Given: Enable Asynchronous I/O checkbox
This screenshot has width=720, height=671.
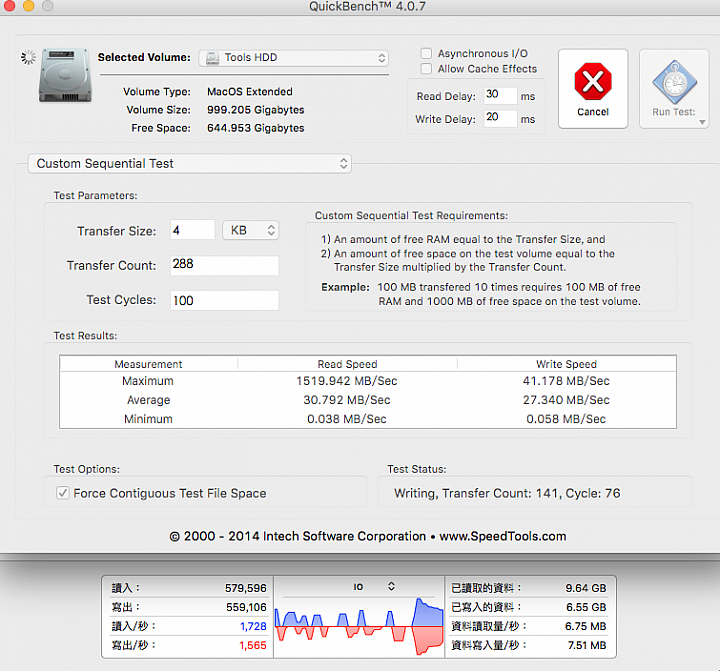Looking at the screenshot, I should [426, 53].
